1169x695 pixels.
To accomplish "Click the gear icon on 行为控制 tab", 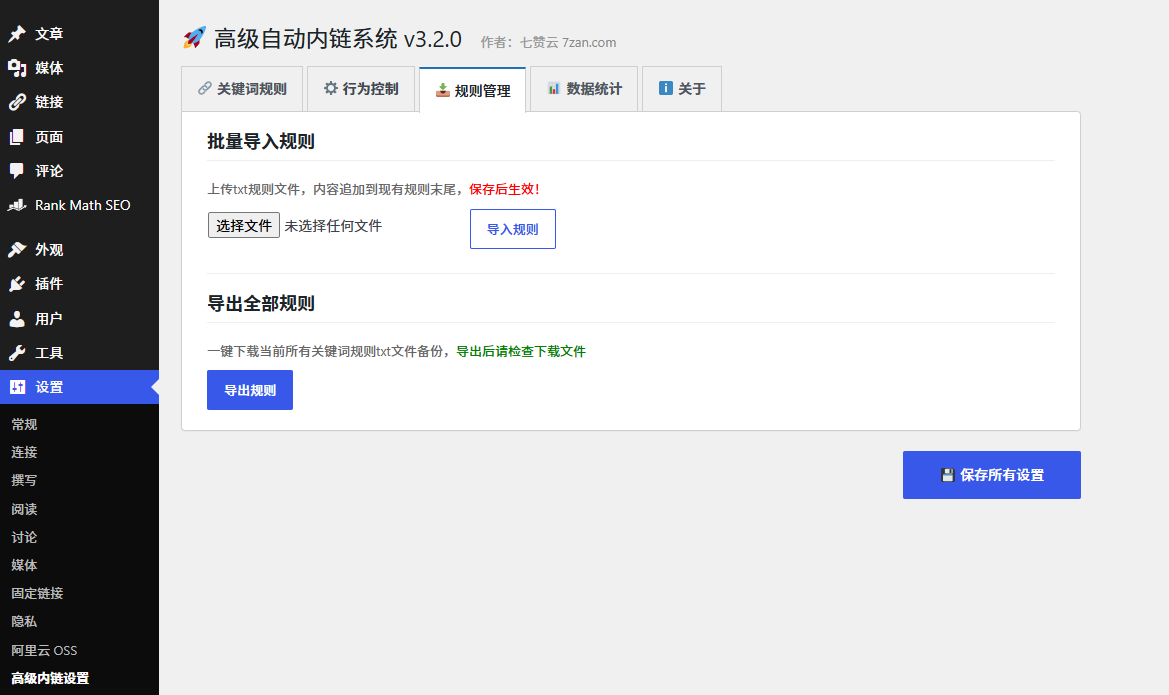I will click(x=330, y=88).
